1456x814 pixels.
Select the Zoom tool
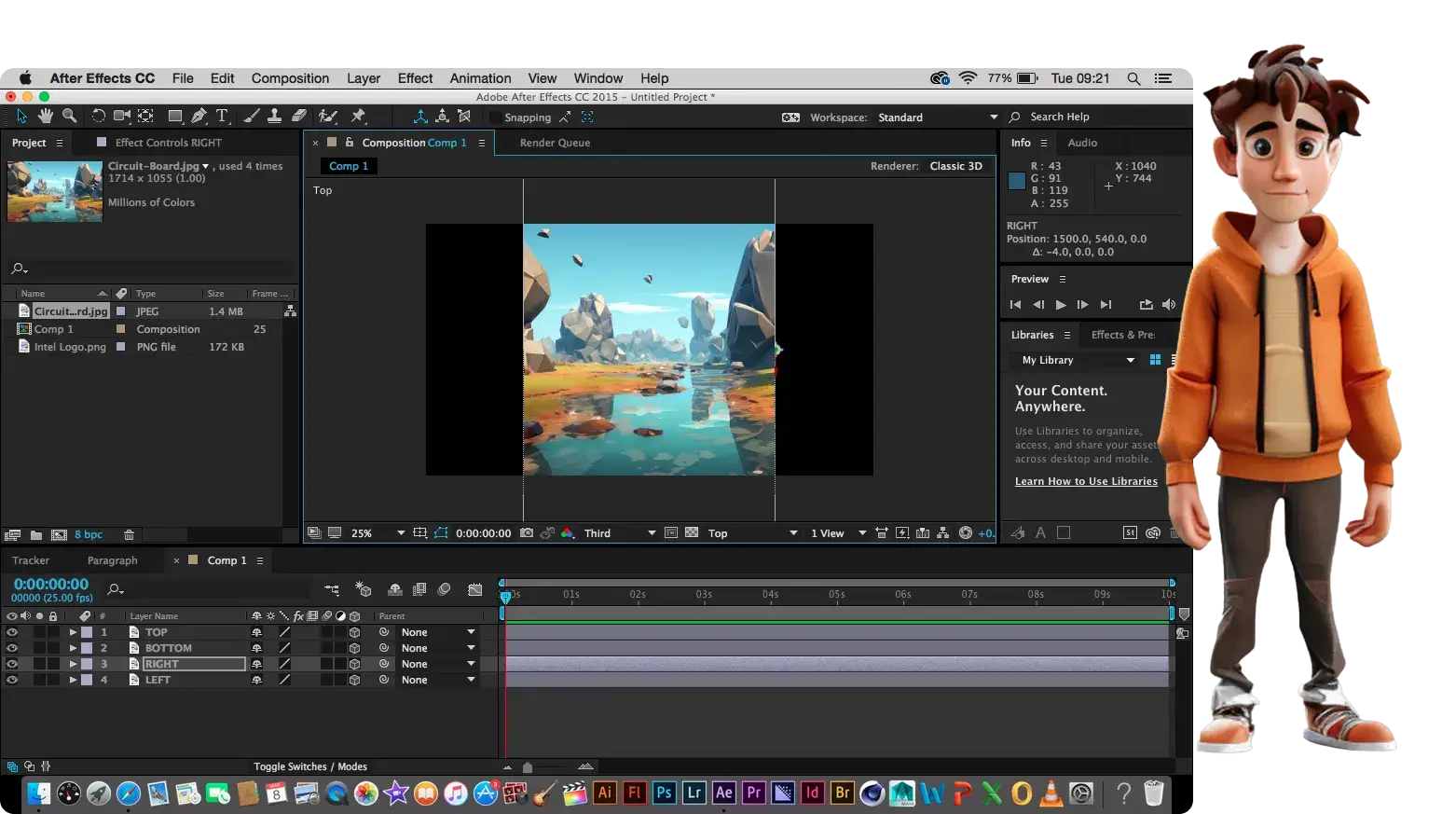pos(69,116)
